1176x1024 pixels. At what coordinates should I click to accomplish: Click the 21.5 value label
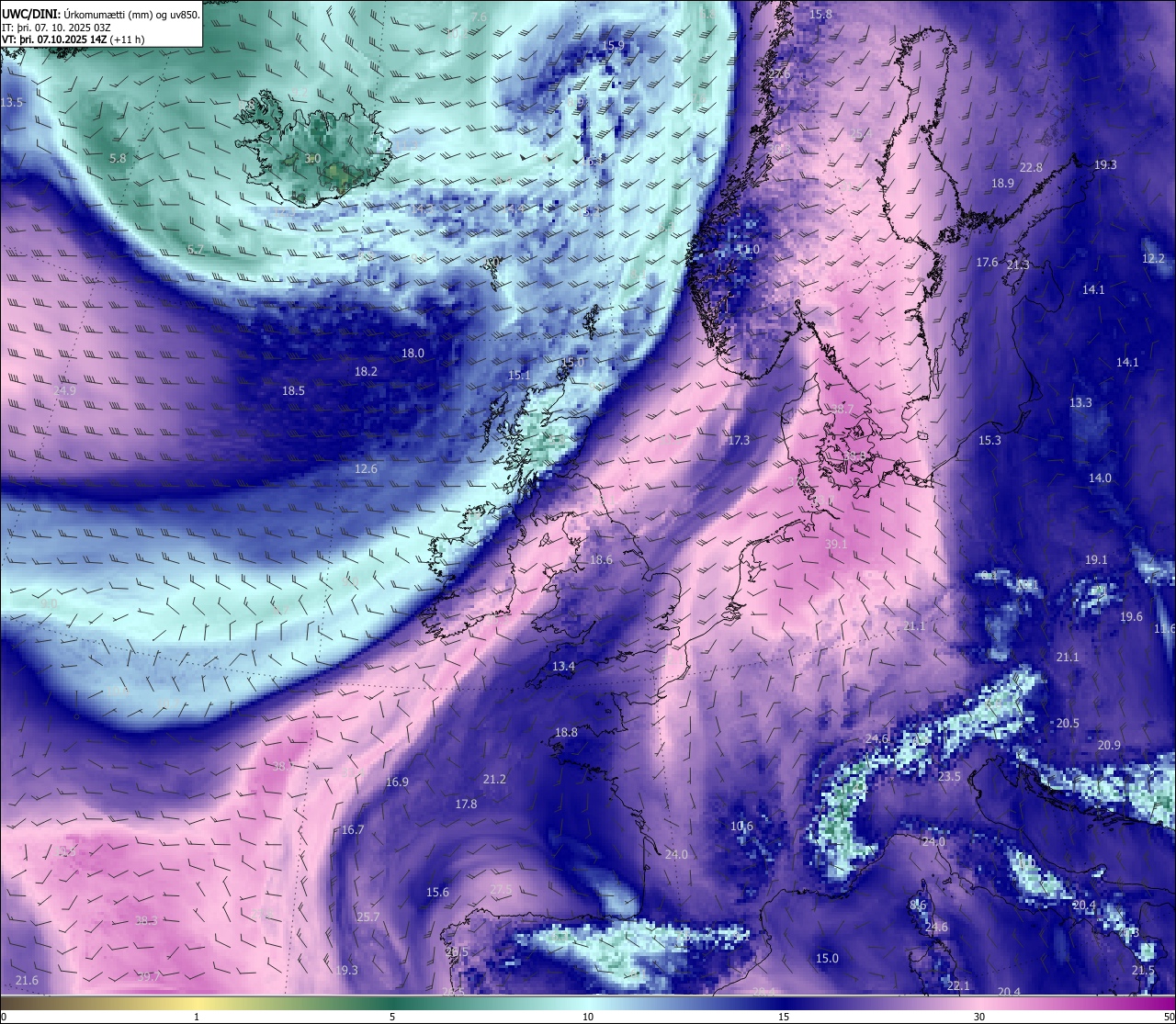point(1143,971)
